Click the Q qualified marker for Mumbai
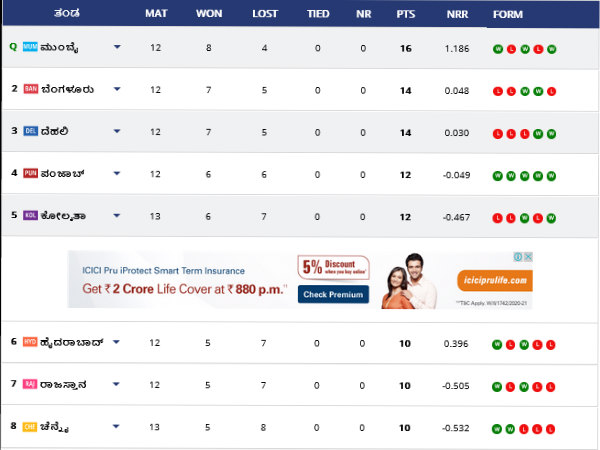Screen dimensions: 600x450 pos(13,47)
